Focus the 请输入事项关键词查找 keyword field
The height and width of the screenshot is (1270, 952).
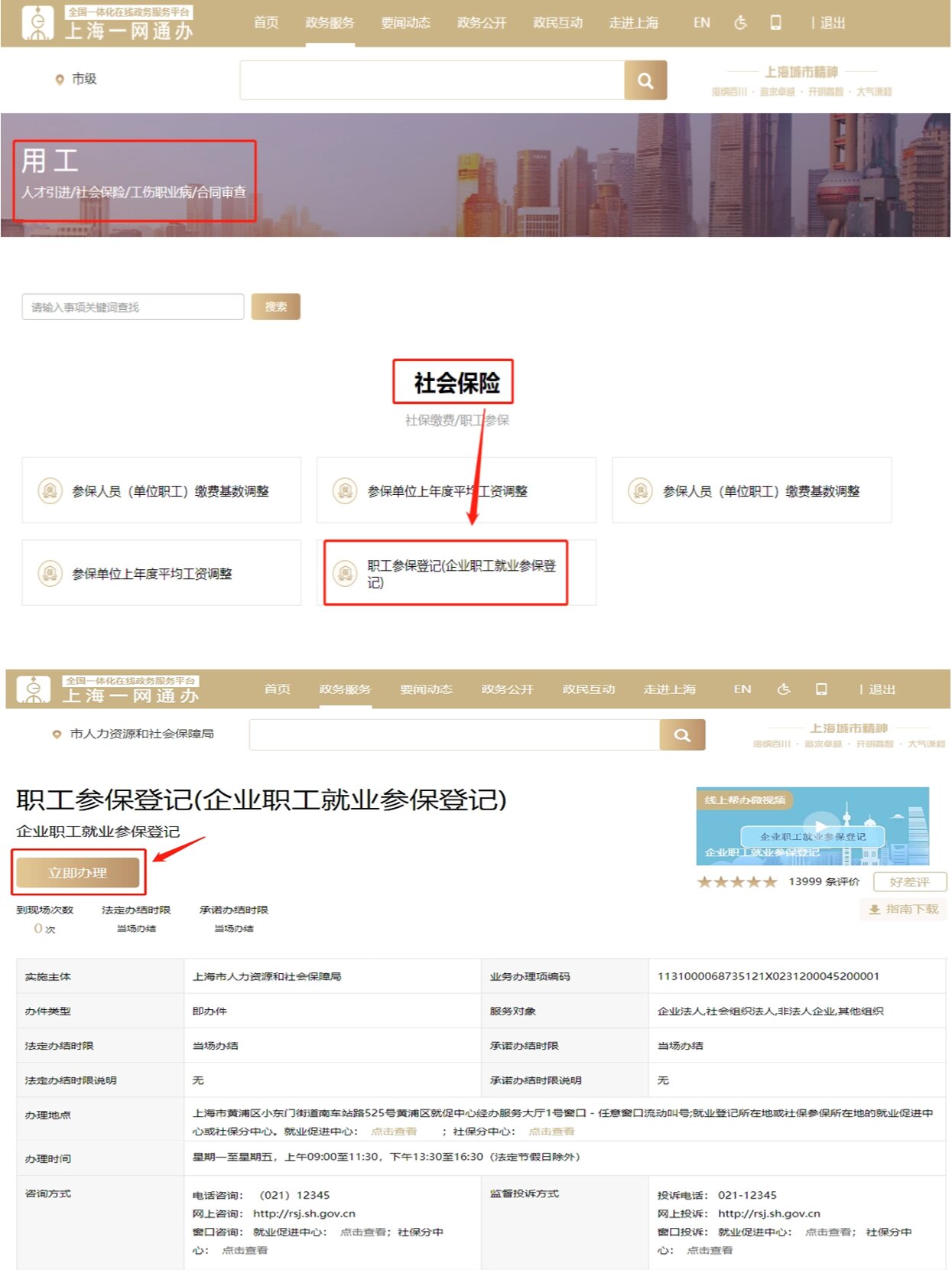click(133, 307)
